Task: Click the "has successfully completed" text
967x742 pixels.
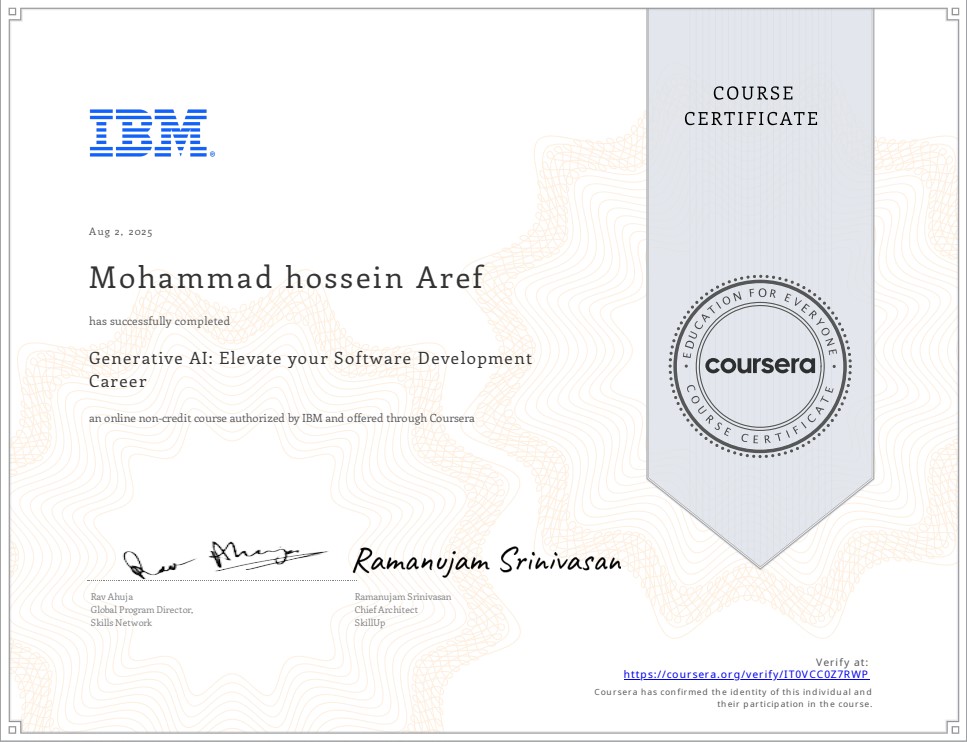Action: point(159,321)
